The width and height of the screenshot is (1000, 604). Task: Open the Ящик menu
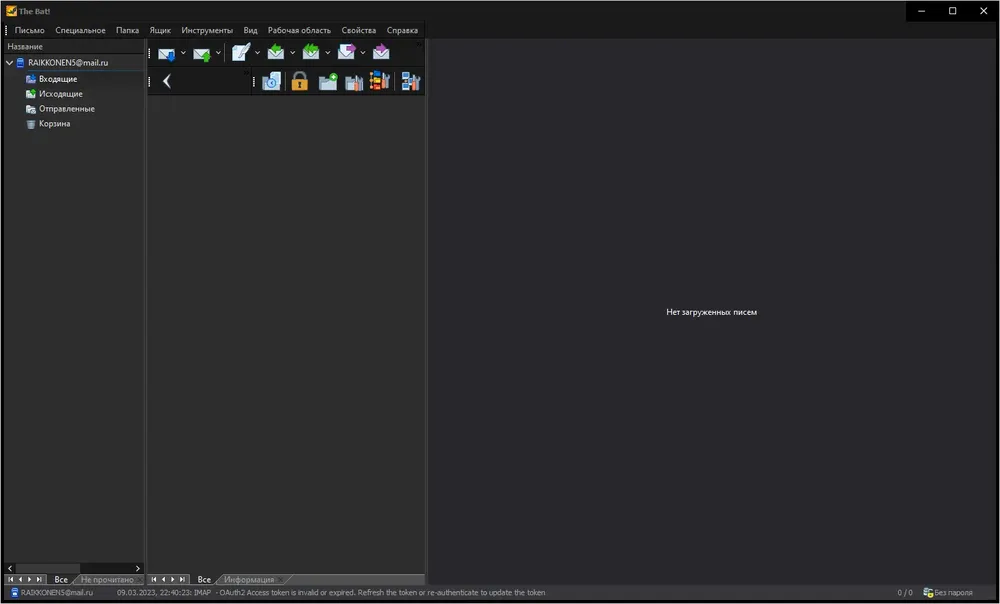pyautogui.click(x=160, y=30)
